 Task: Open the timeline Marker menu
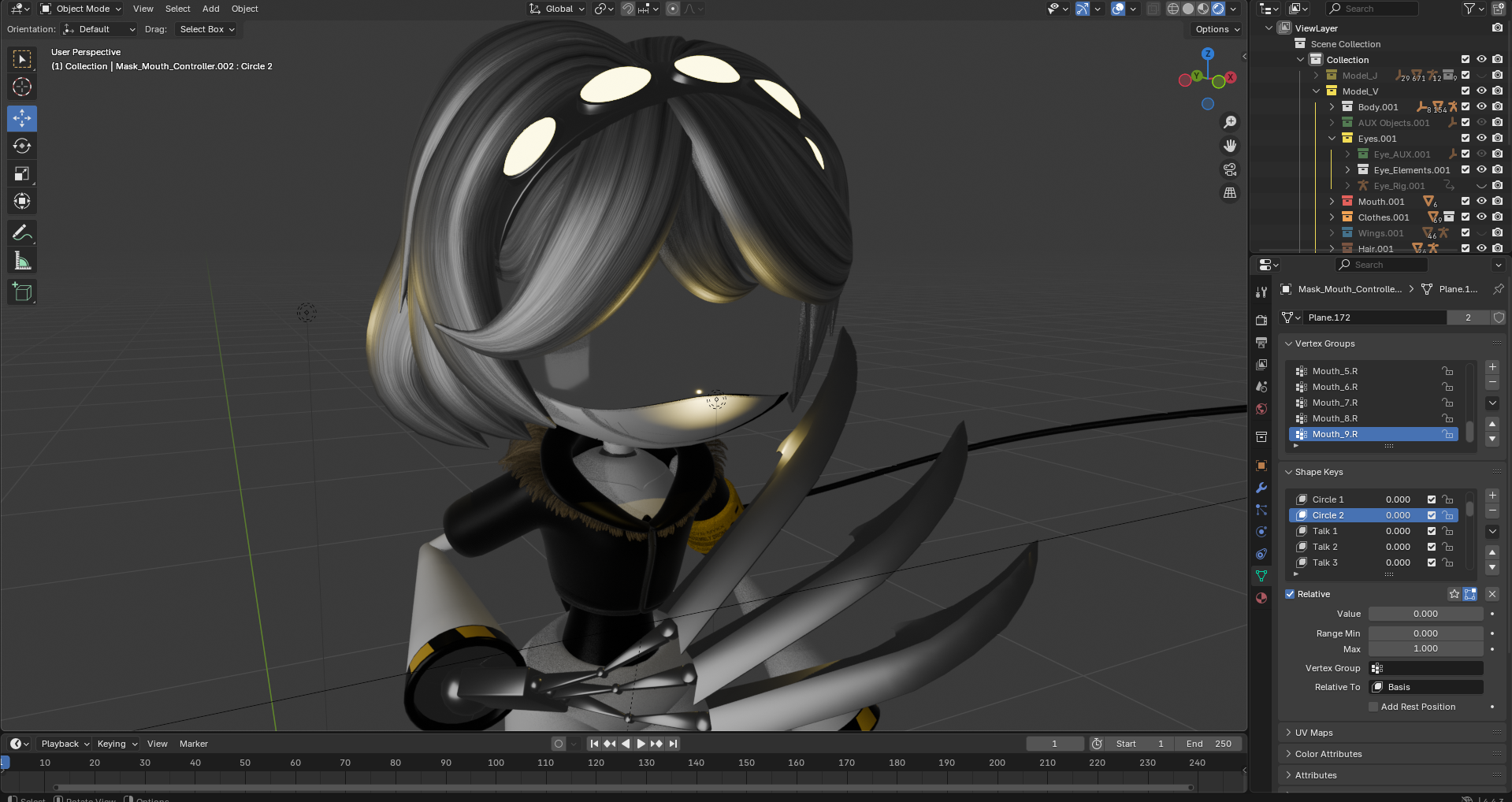pyautogui.click(x=194, y=744)
